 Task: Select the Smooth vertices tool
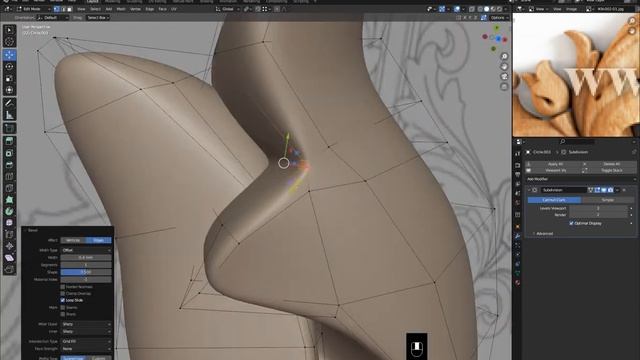click(9, 223)
